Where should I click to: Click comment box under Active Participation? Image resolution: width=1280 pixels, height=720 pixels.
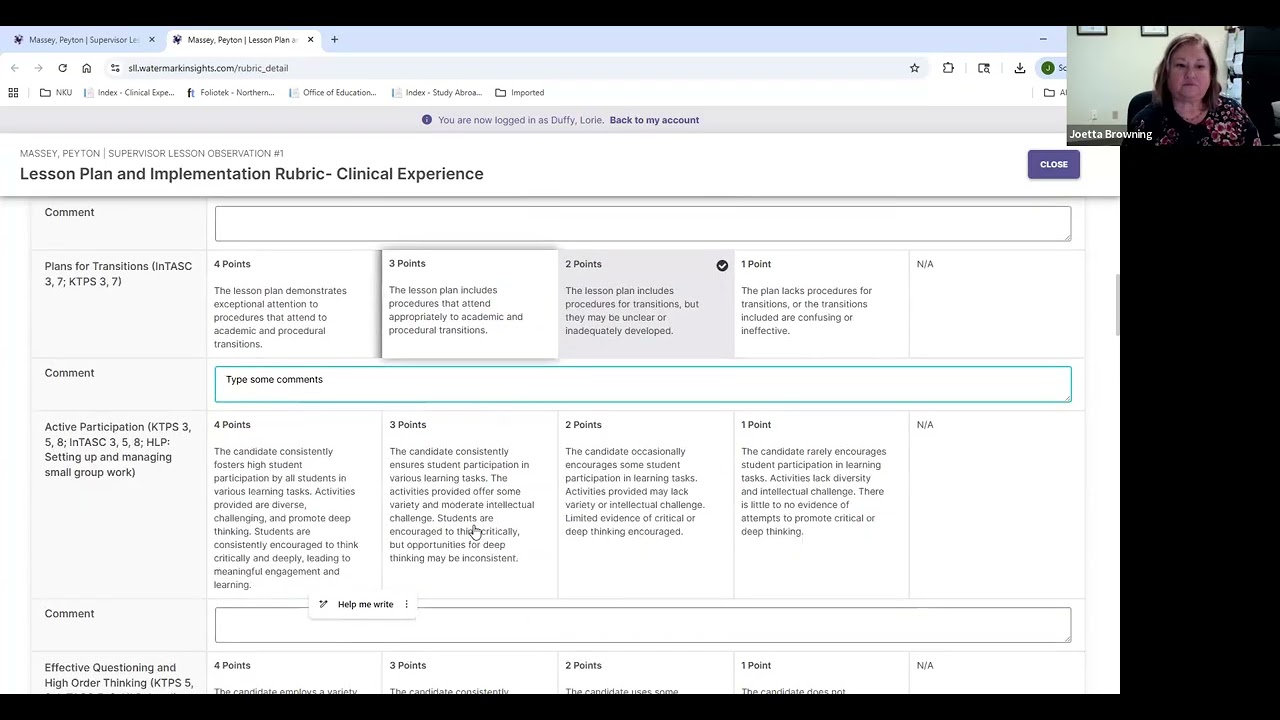tap(643, 625)
